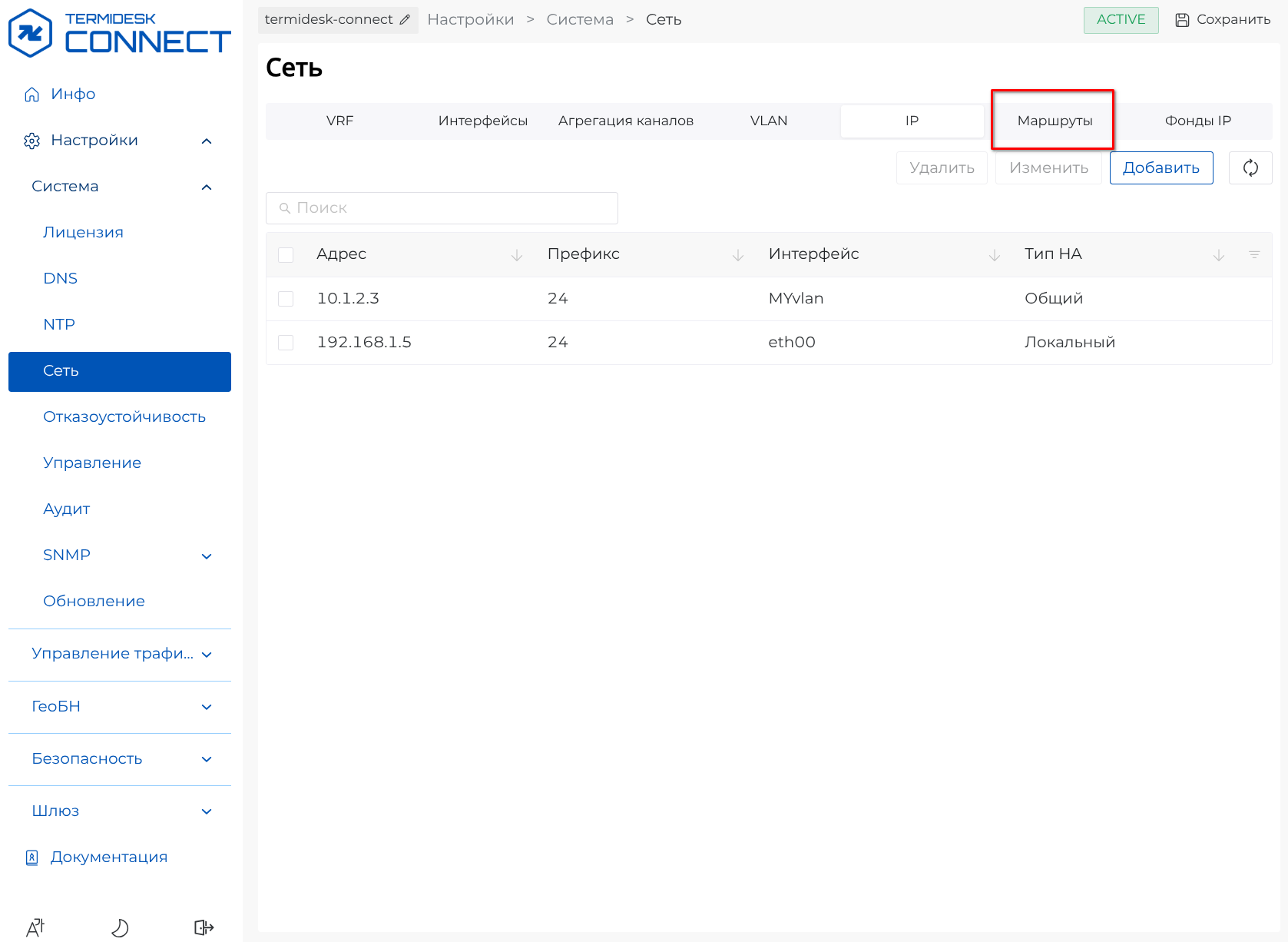Click the pencil icon next to termidesk-connect

(405, 20)
